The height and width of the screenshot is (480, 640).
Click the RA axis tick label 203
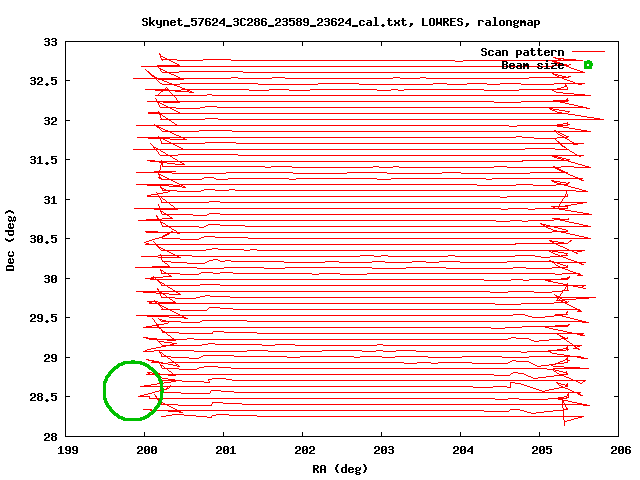click(384, 450)
